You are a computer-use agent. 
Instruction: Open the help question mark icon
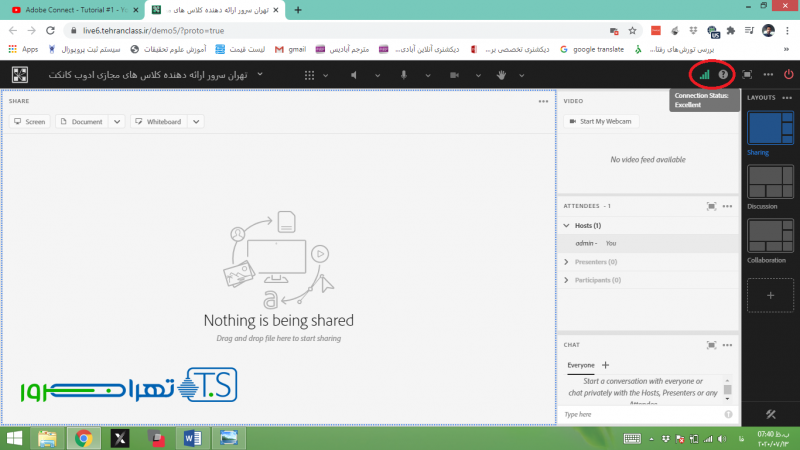tap(723, 74)
